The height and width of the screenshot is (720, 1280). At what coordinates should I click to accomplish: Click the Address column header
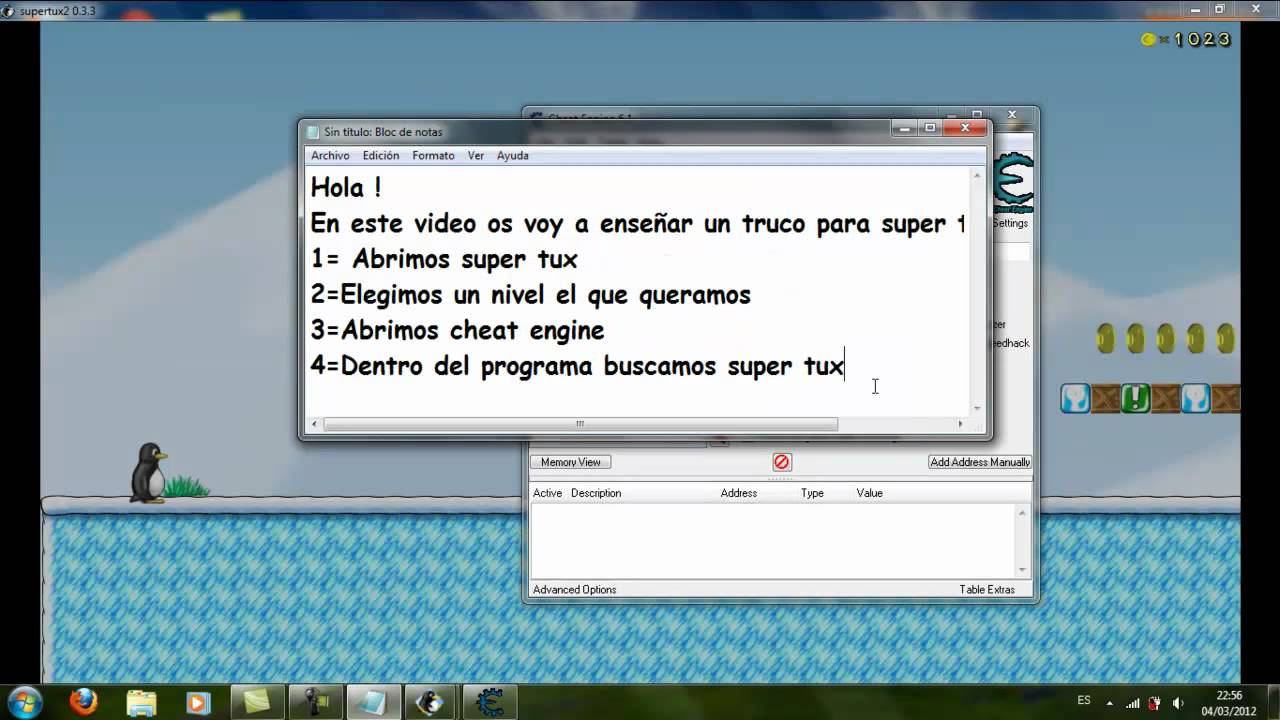[739, 493]
